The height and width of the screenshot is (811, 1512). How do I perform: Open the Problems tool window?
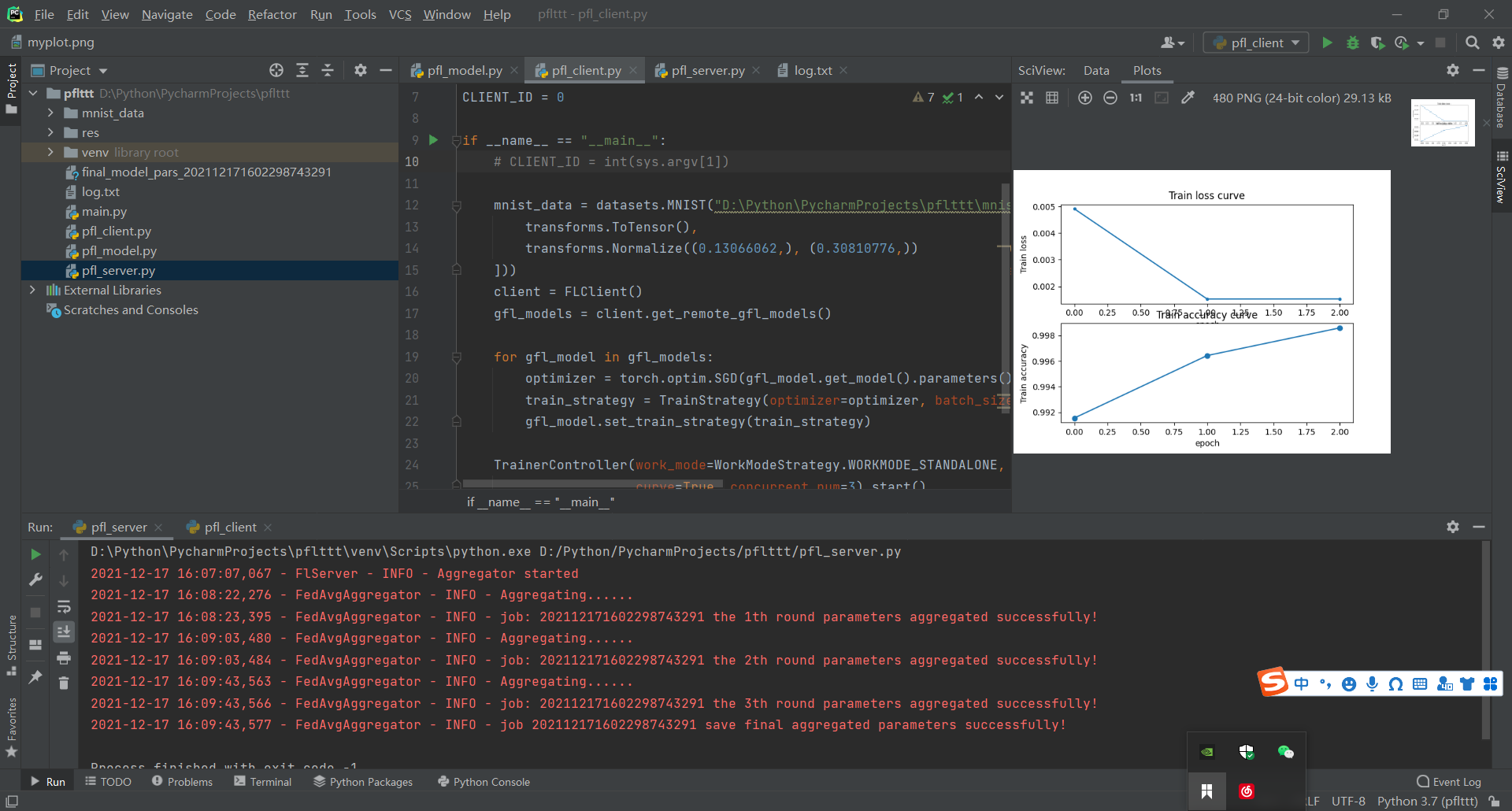pos(182,781)
